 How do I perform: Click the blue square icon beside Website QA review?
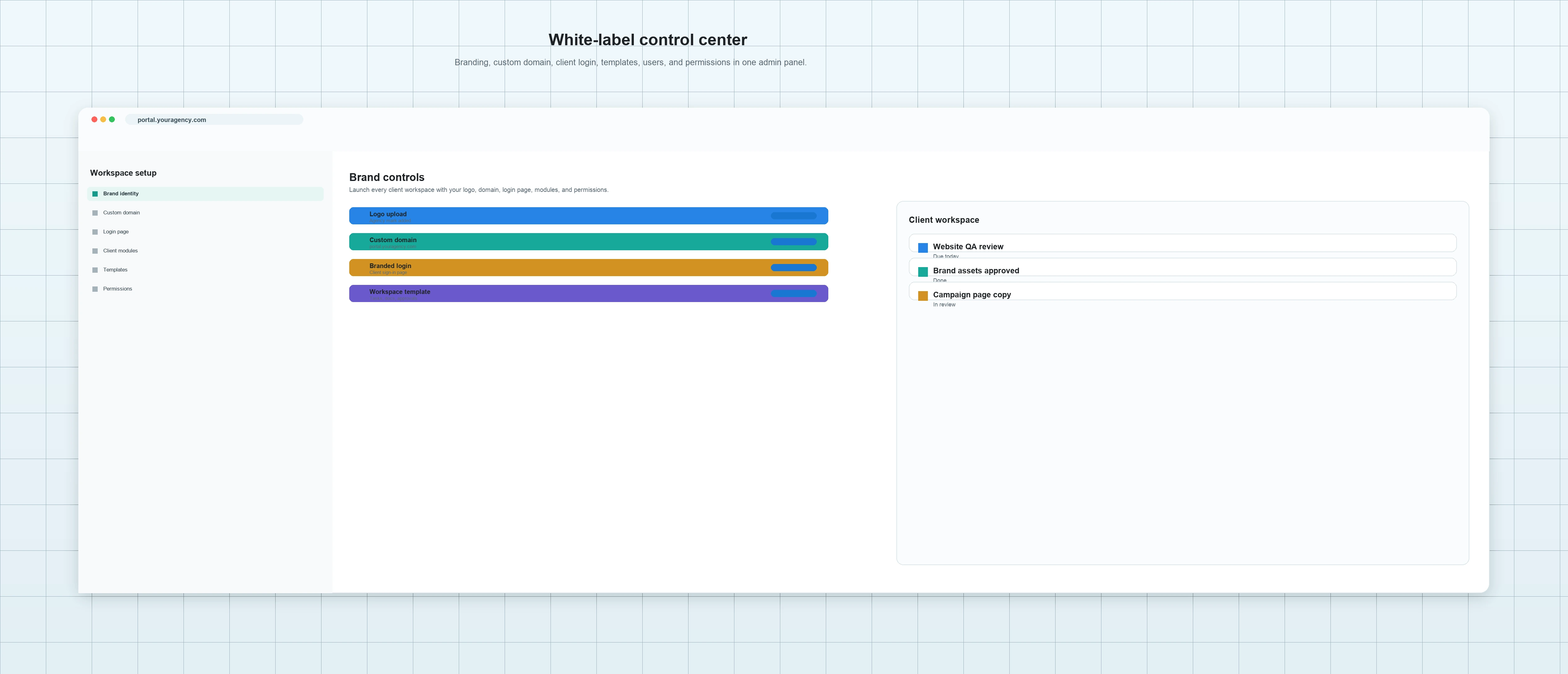(x=923, y=247)
